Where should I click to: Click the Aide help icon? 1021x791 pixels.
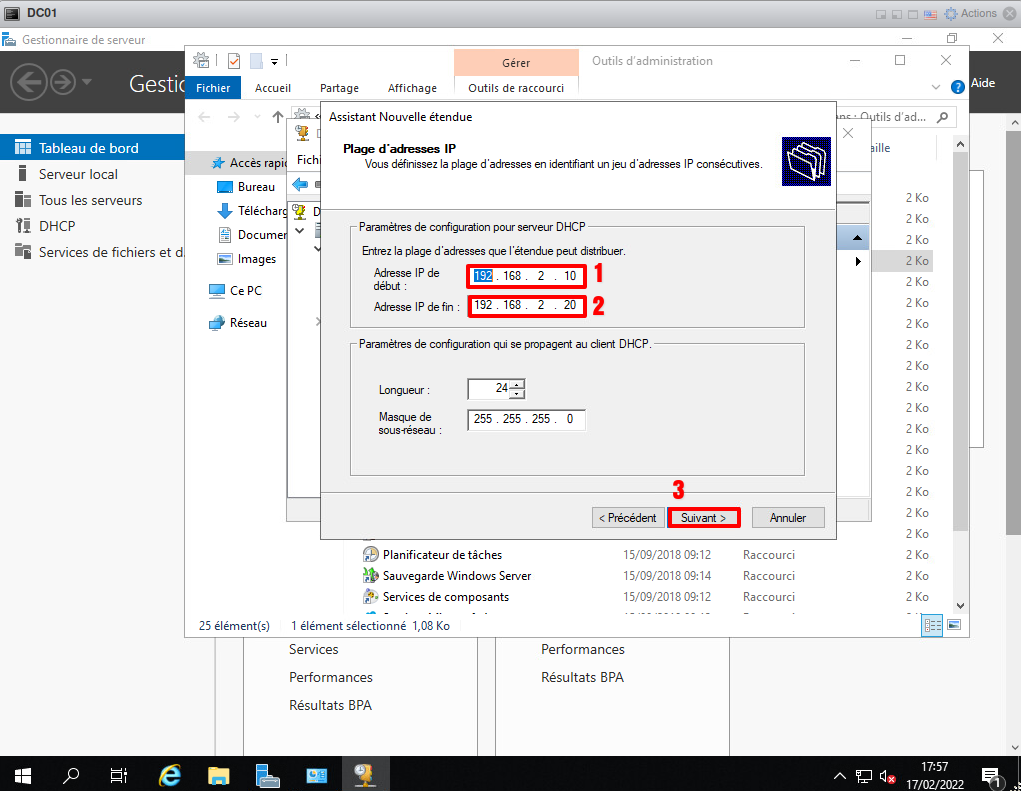pyautogui.click(x=958, y=85)
